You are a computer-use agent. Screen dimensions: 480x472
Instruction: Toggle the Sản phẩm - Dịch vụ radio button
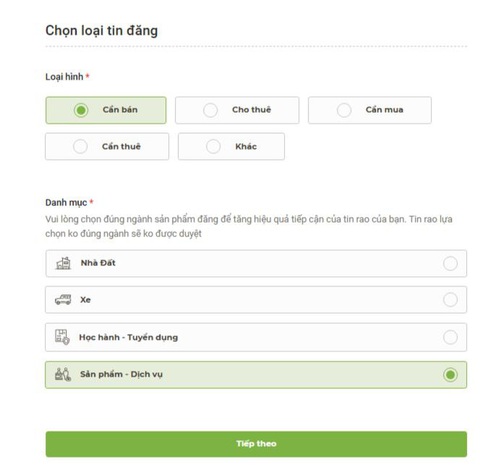tap(450, 375)
